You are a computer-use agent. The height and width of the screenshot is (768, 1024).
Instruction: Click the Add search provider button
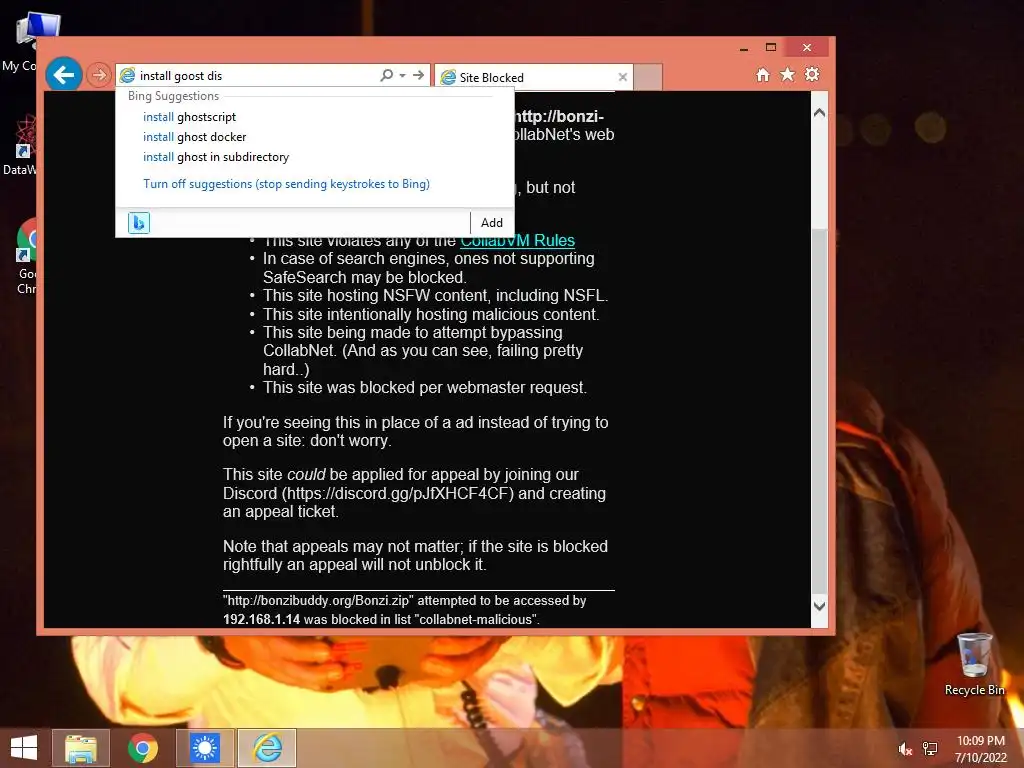click(x=492, y=223)
